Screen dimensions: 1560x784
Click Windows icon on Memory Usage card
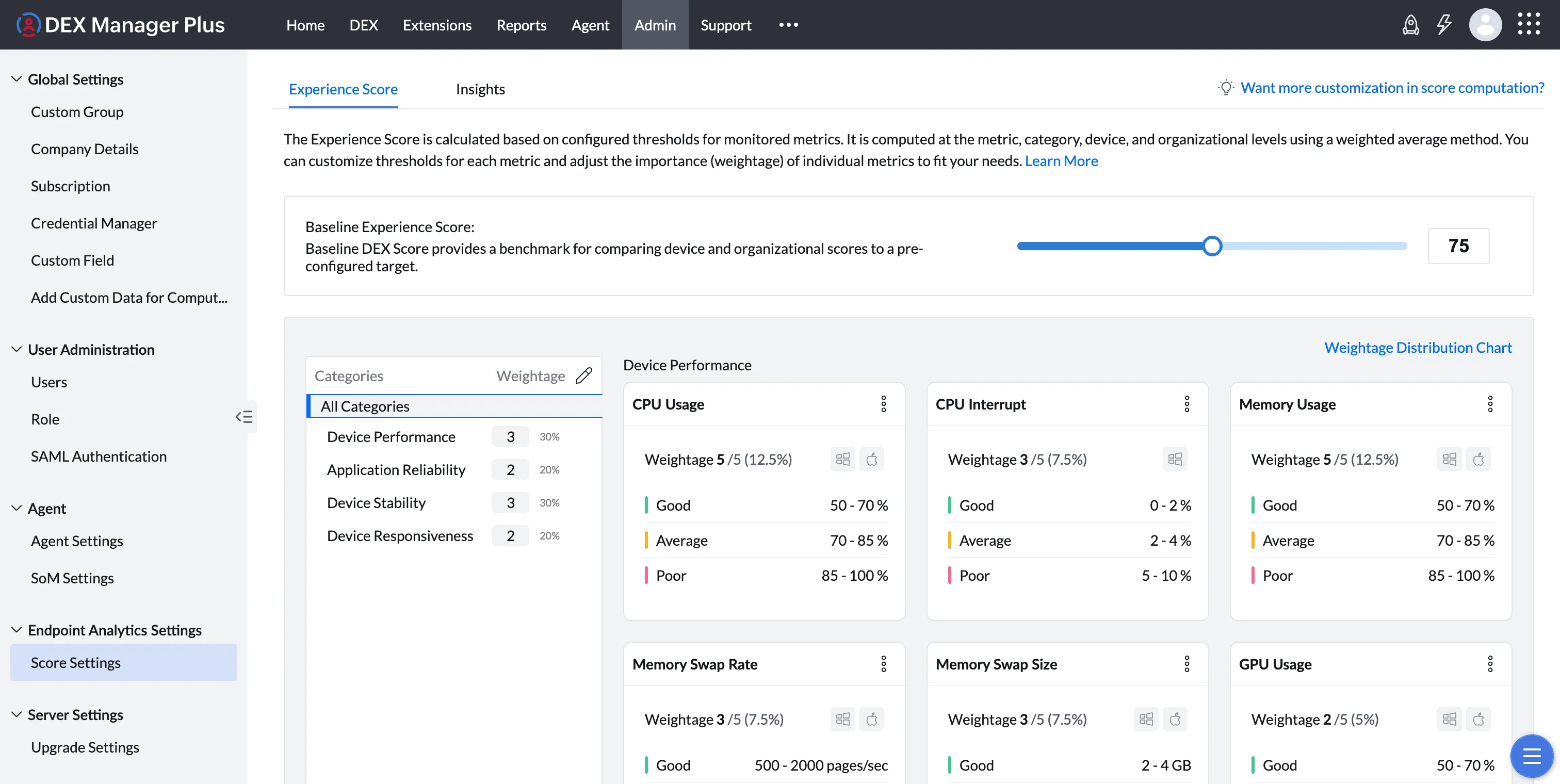[x=1450, y=459]
